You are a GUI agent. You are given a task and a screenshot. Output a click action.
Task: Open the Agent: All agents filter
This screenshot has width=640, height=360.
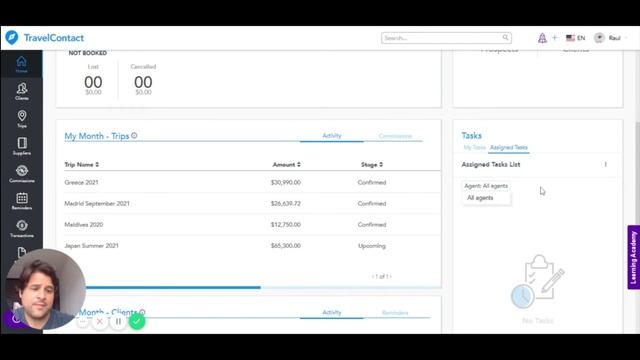point(486,186)
